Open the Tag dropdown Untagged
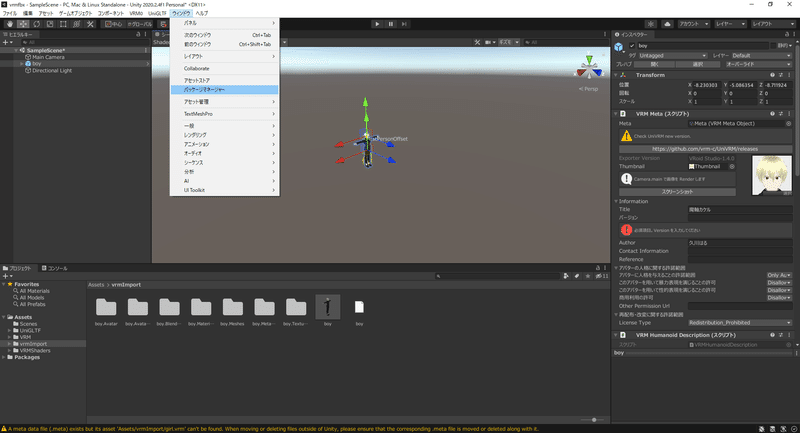This screenshot has width=800, height=433. click(x=672, y=56)
